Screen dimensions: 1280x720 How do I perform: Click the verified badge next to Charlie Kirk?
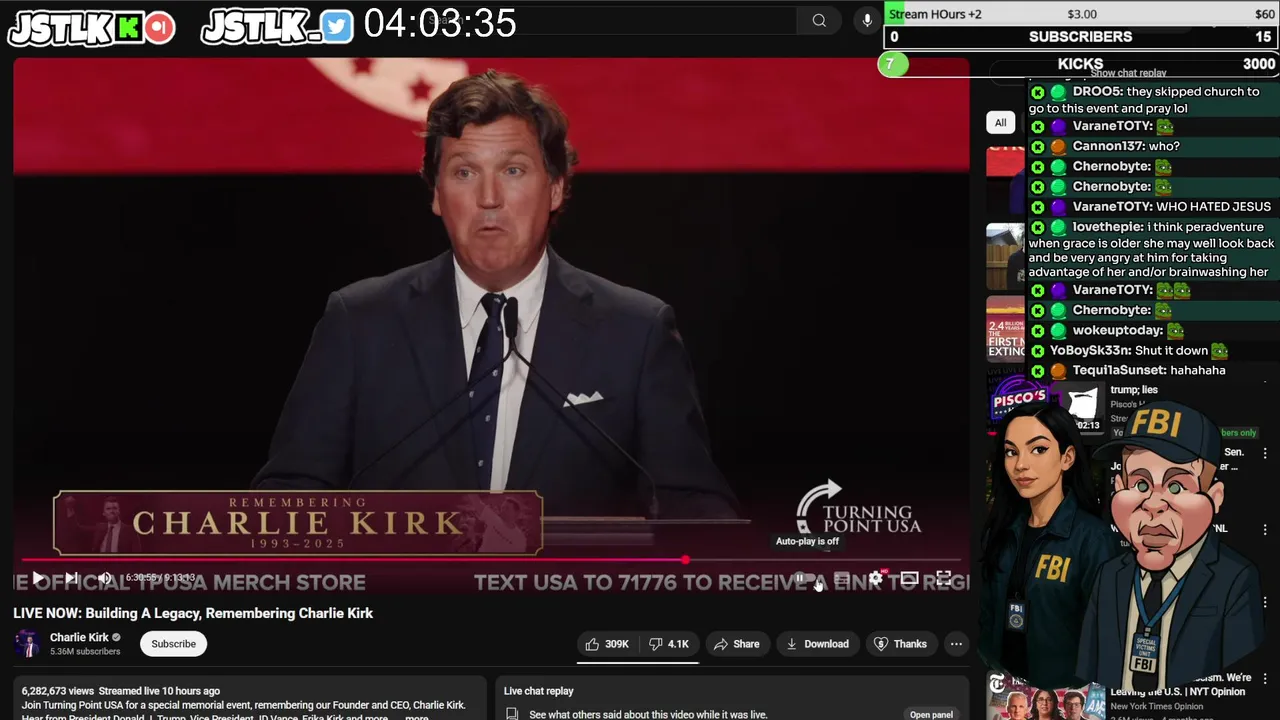[116, 638]
